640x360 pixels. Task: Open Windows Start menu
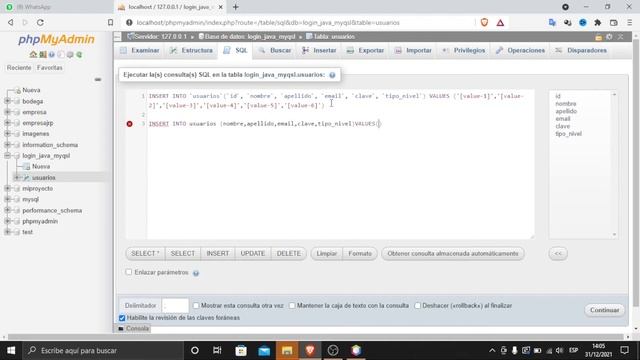coord(11,350)
